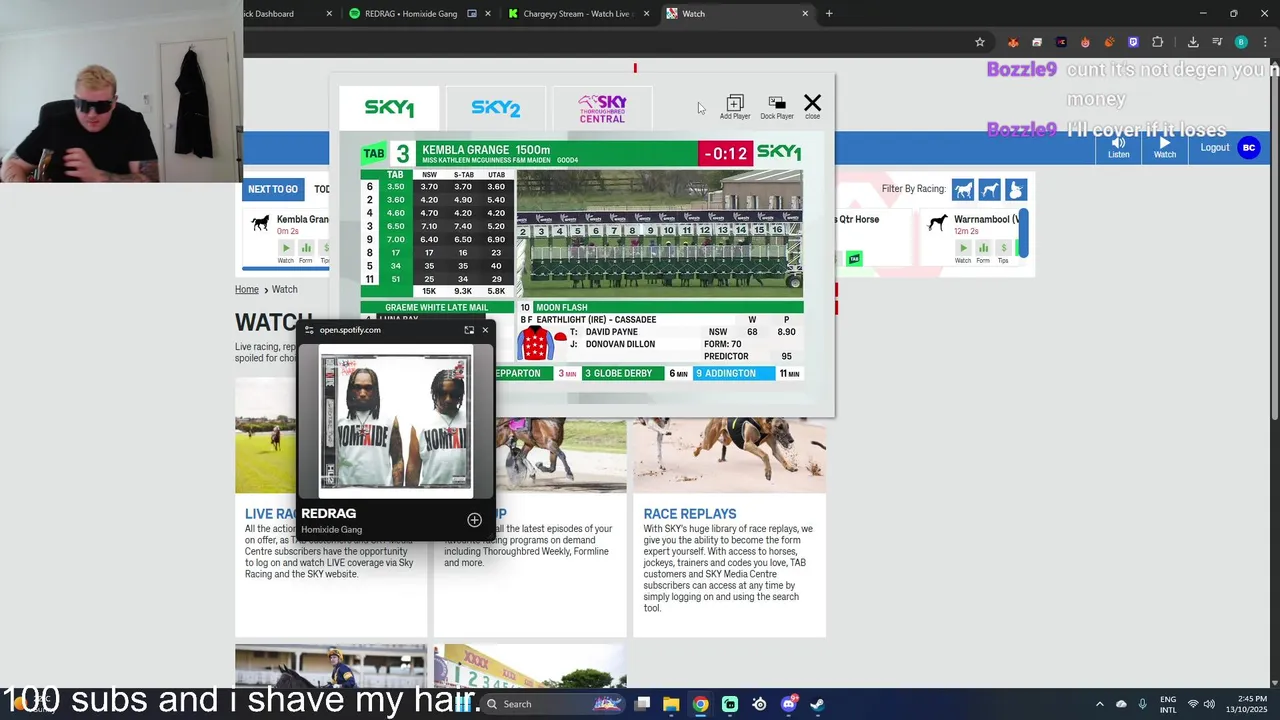Open a new browser tab

coord(829,14)
